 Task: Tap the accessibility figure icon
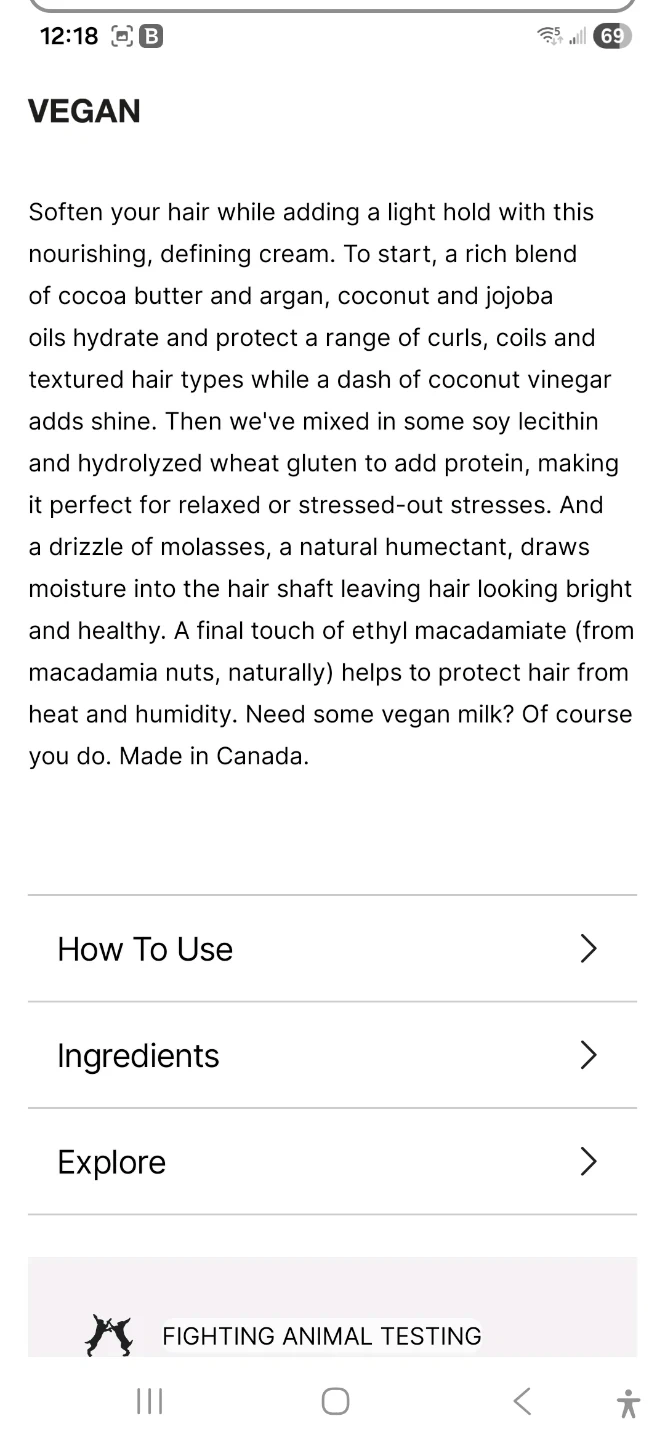(x=628, y=1403)
